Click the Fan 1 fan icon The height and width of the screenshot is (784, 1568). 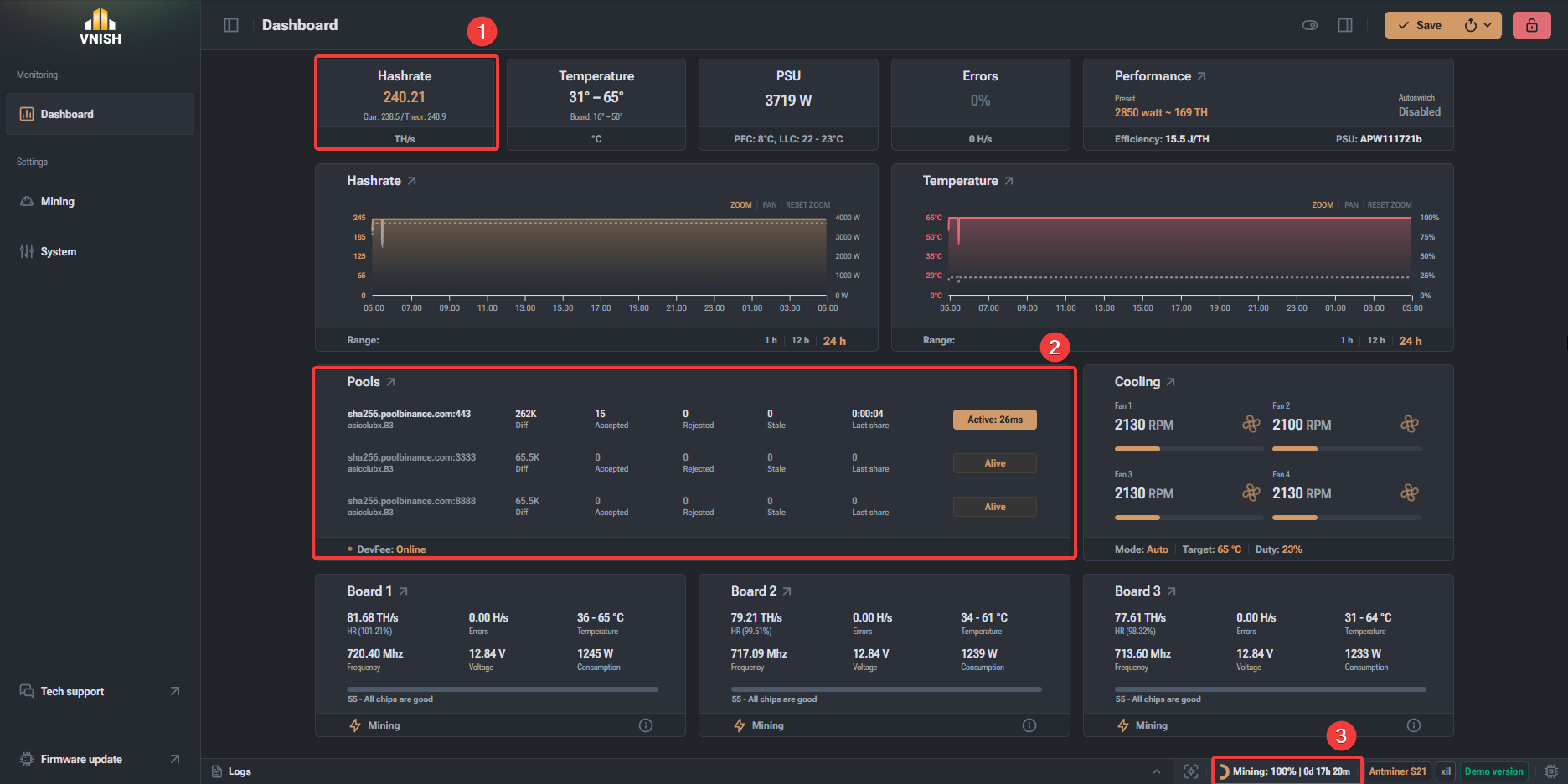[1251, 425]
